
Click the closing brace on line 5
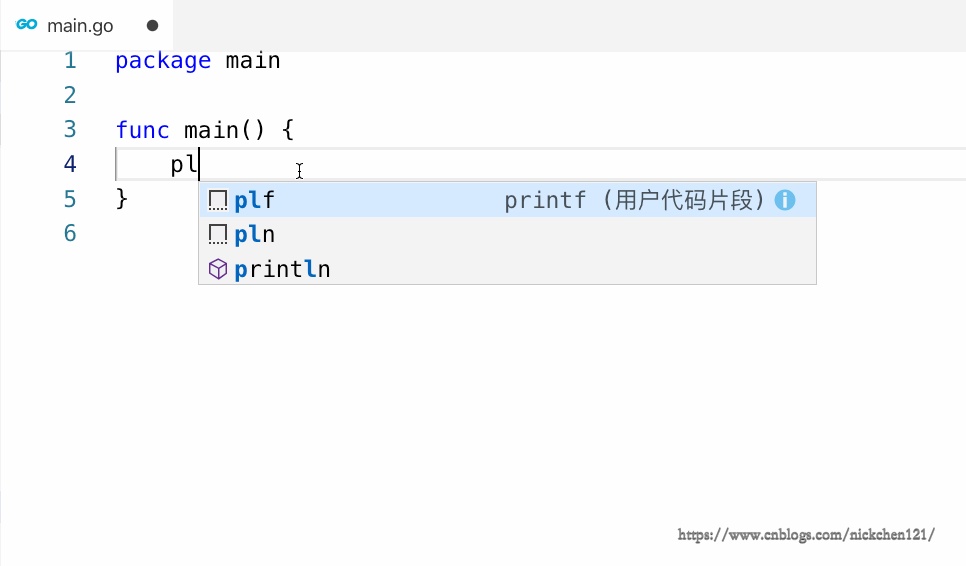(122, 199)
